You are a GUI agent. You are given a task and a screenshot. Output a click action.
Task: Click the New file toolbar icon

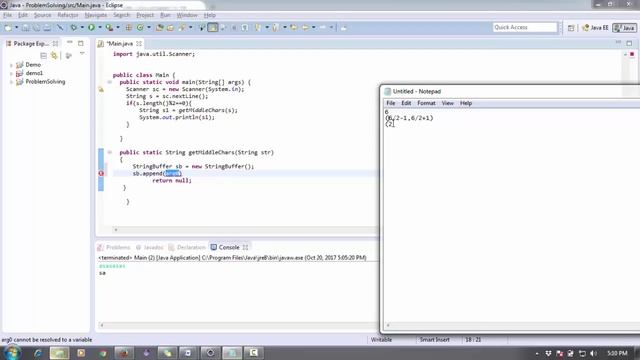coord(8,28)
